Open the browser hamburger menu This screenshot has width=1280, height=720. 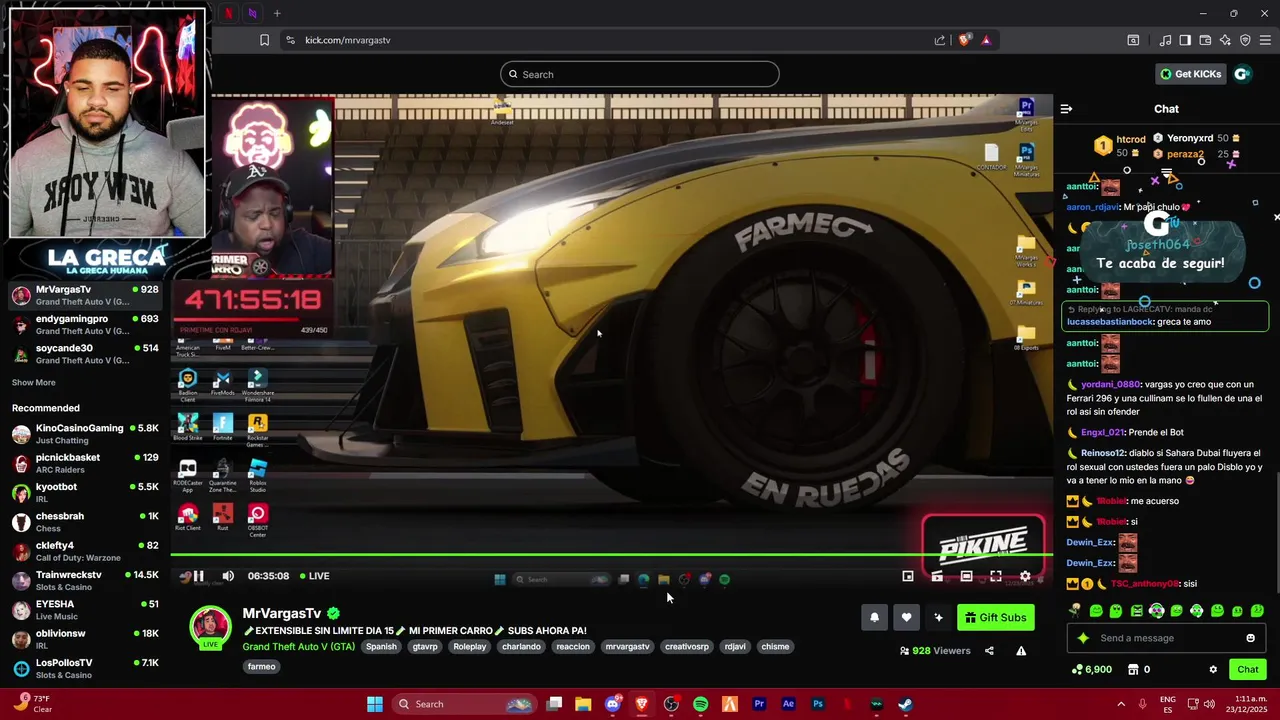[1265, 40]
